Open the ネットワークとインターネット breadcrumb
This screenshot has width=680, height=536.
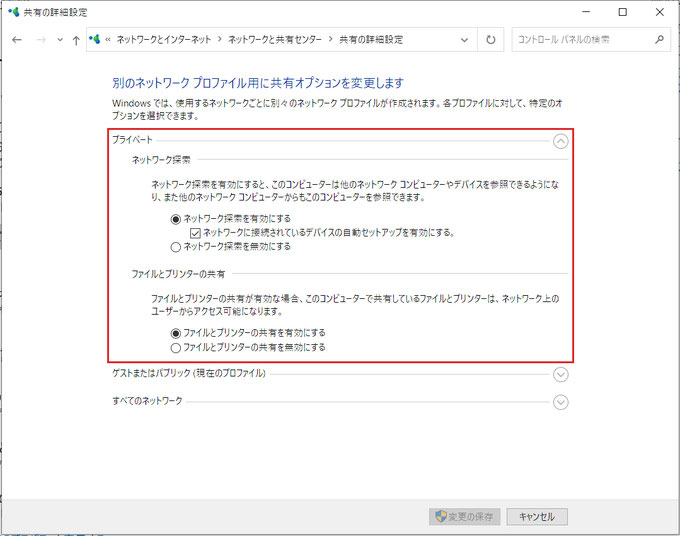[164, 39]
